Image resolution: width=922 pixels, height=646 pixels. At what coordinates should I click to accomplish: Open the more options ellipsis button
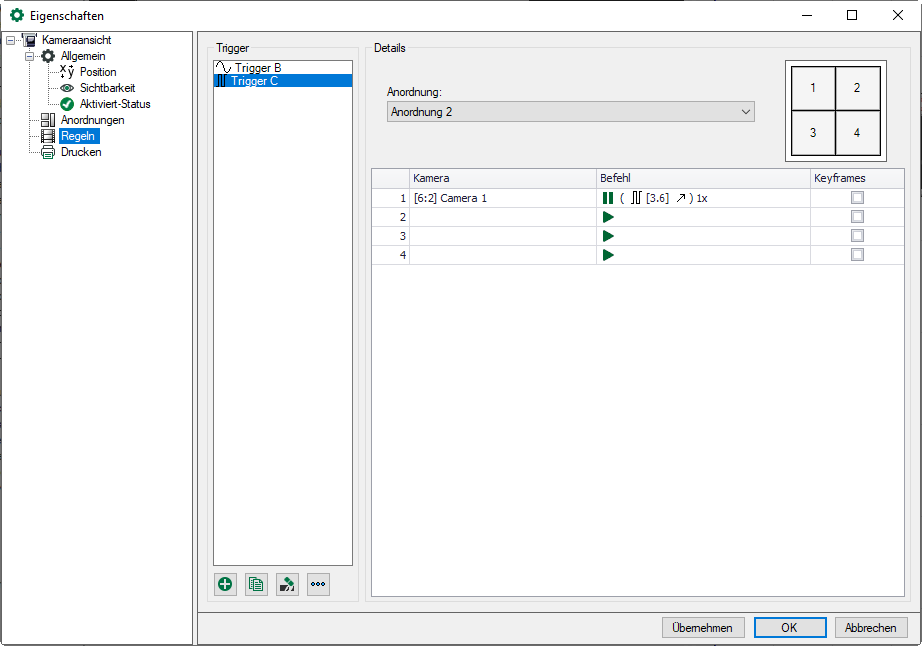(318, 584)
